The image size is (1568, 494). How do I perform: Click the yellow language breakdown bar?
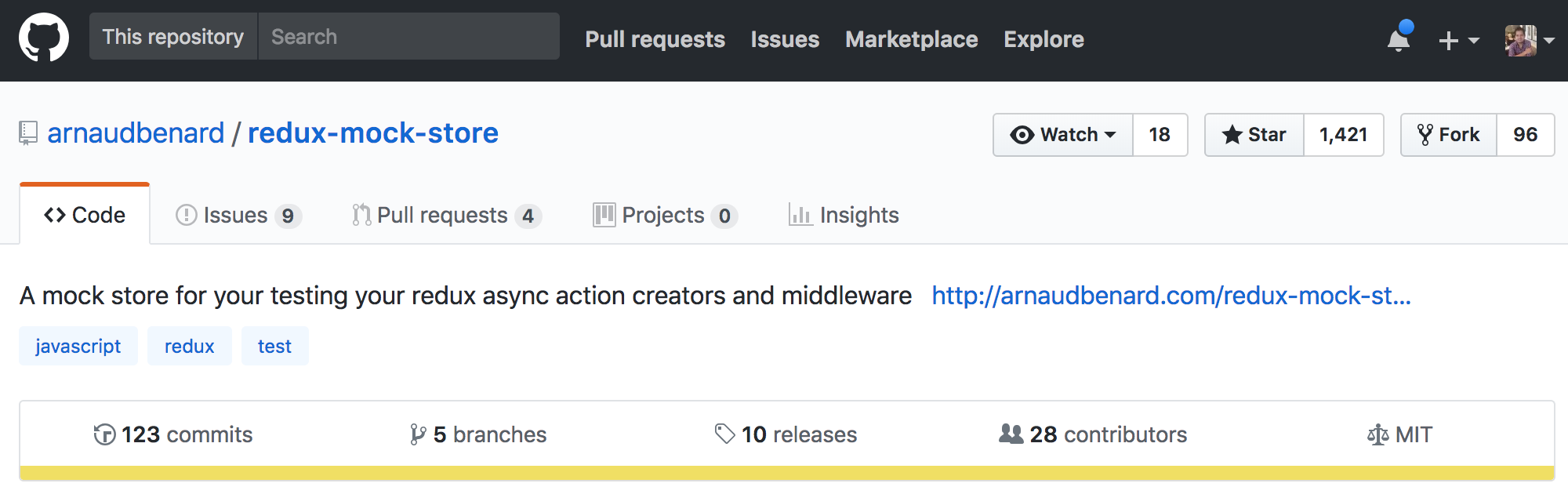point(787,473)
